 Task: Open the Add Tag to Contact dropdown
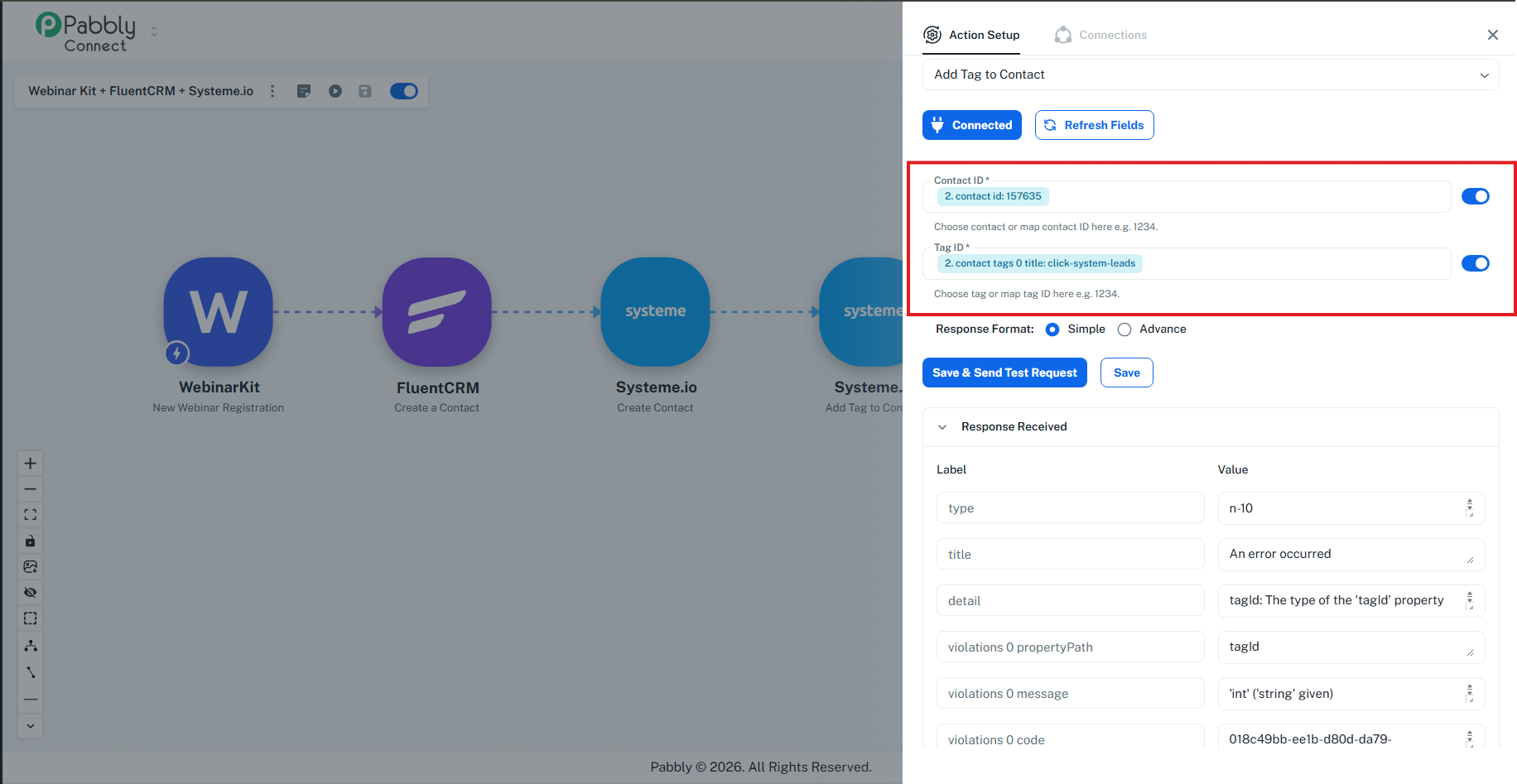click(1211, 75)
